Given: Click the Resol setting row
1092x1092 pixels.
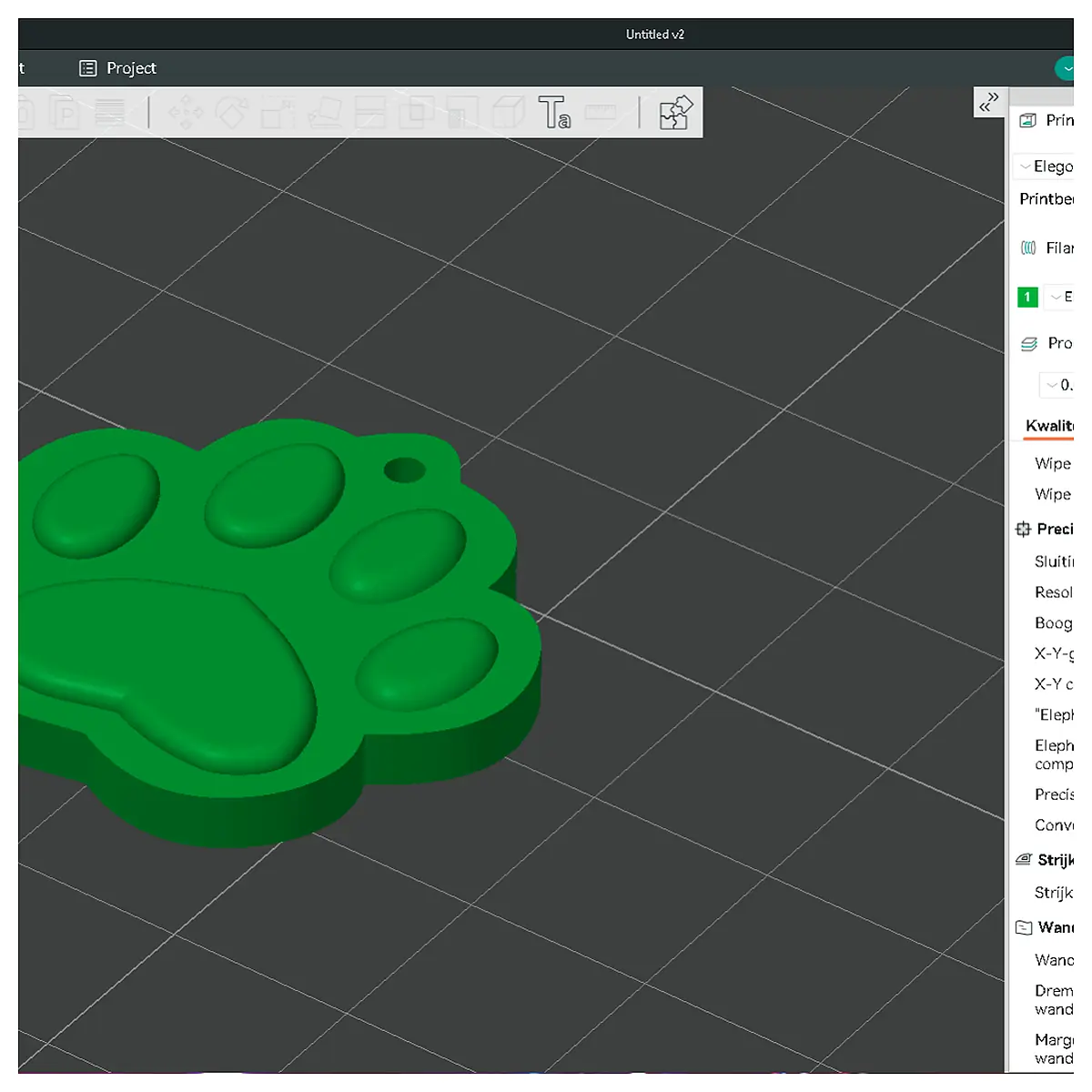Looking at the screenshot, I should pos(1054,592).
